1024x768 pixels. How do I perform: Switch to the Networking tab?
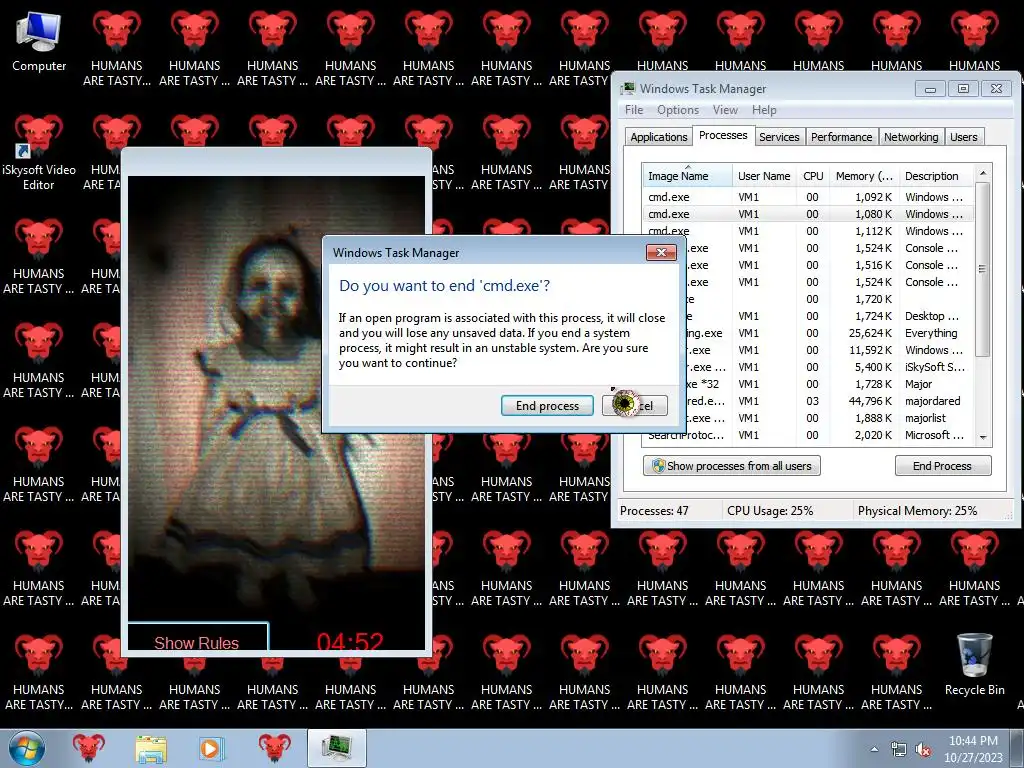coord(911,136)
